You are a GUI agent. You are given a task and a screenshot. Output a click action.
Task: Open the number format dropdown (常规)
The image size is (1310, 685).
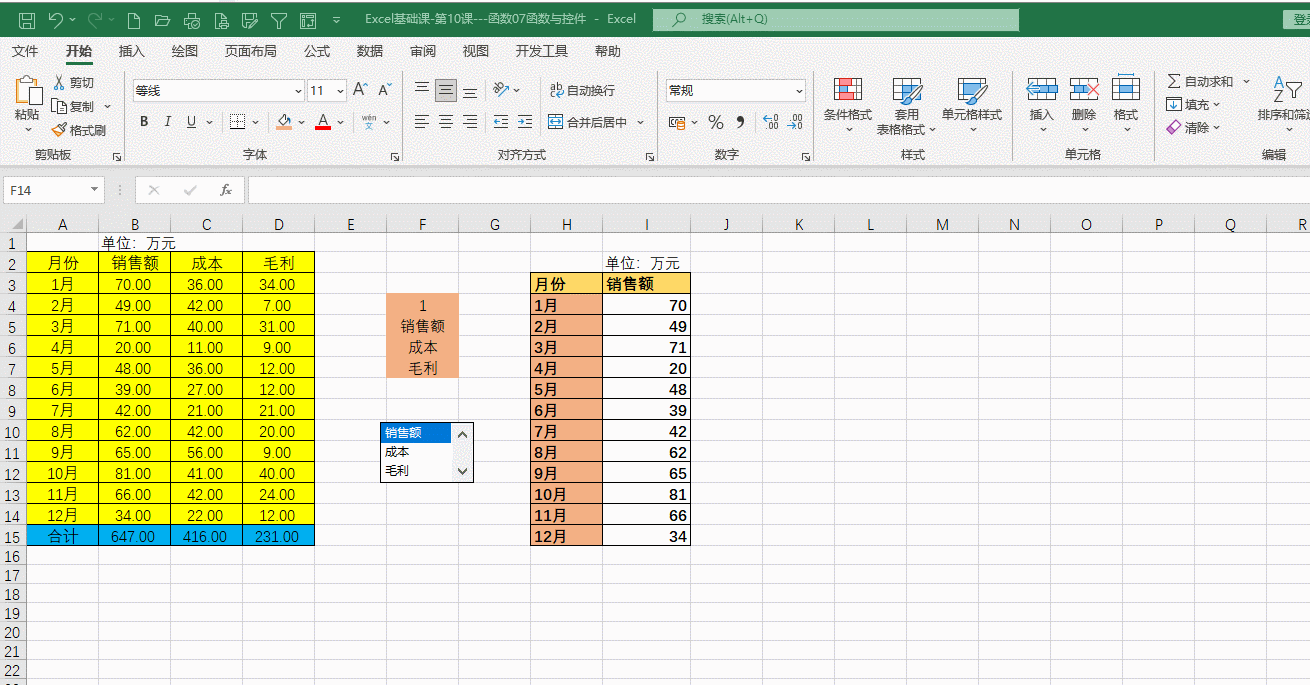pyautogui.click(x=799, y=91)
